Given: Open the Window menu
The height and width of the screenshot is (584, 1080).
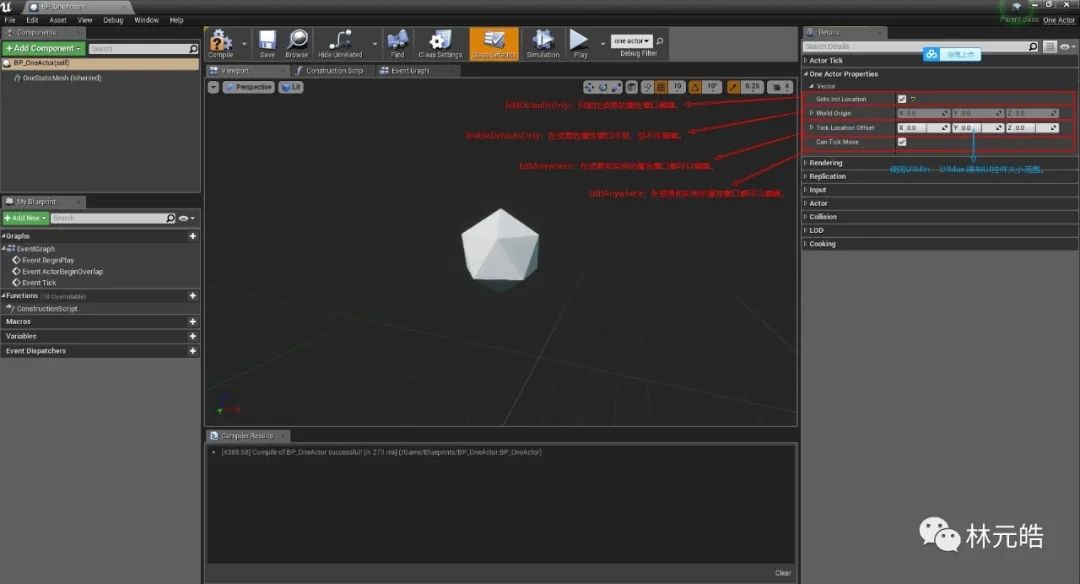Looking at the screenshot, I should 146,20.
